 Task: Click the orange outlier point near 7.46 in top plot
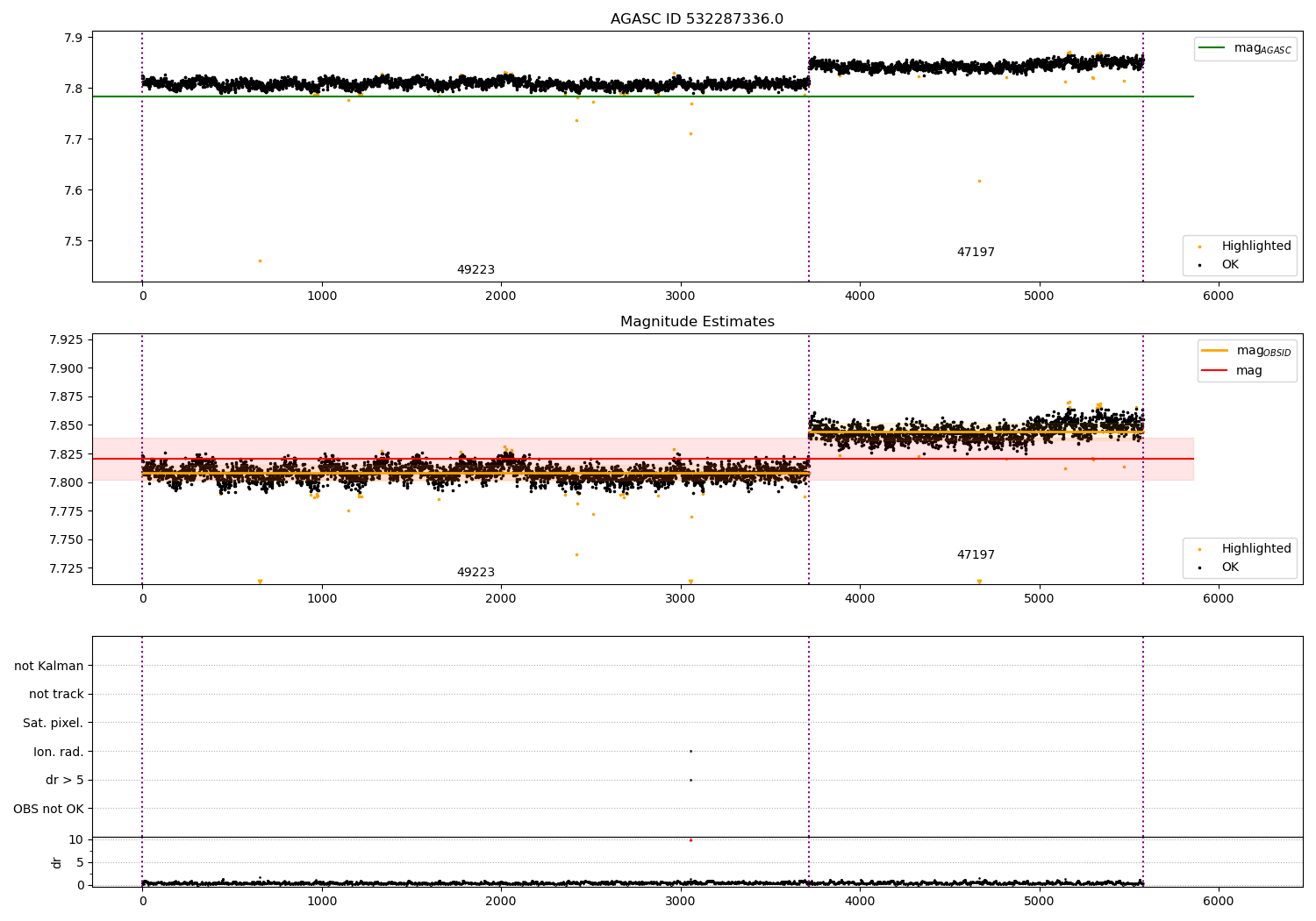pos(260,261)
